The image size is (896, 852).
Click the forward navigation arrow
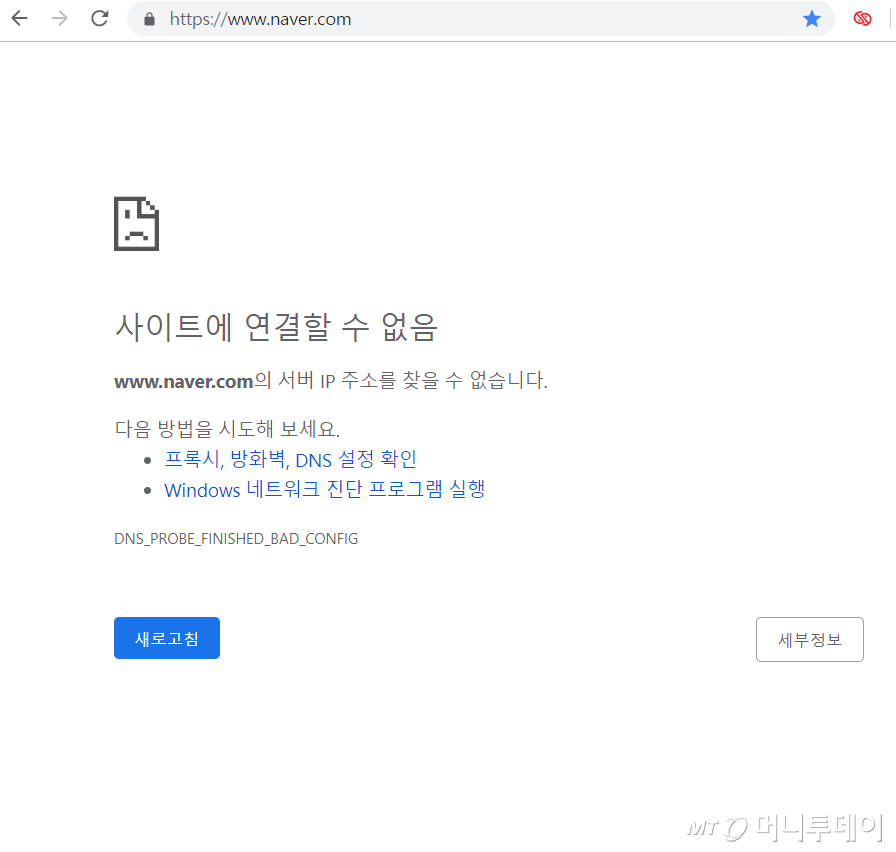pyautogui.click(x=59, y=19)
